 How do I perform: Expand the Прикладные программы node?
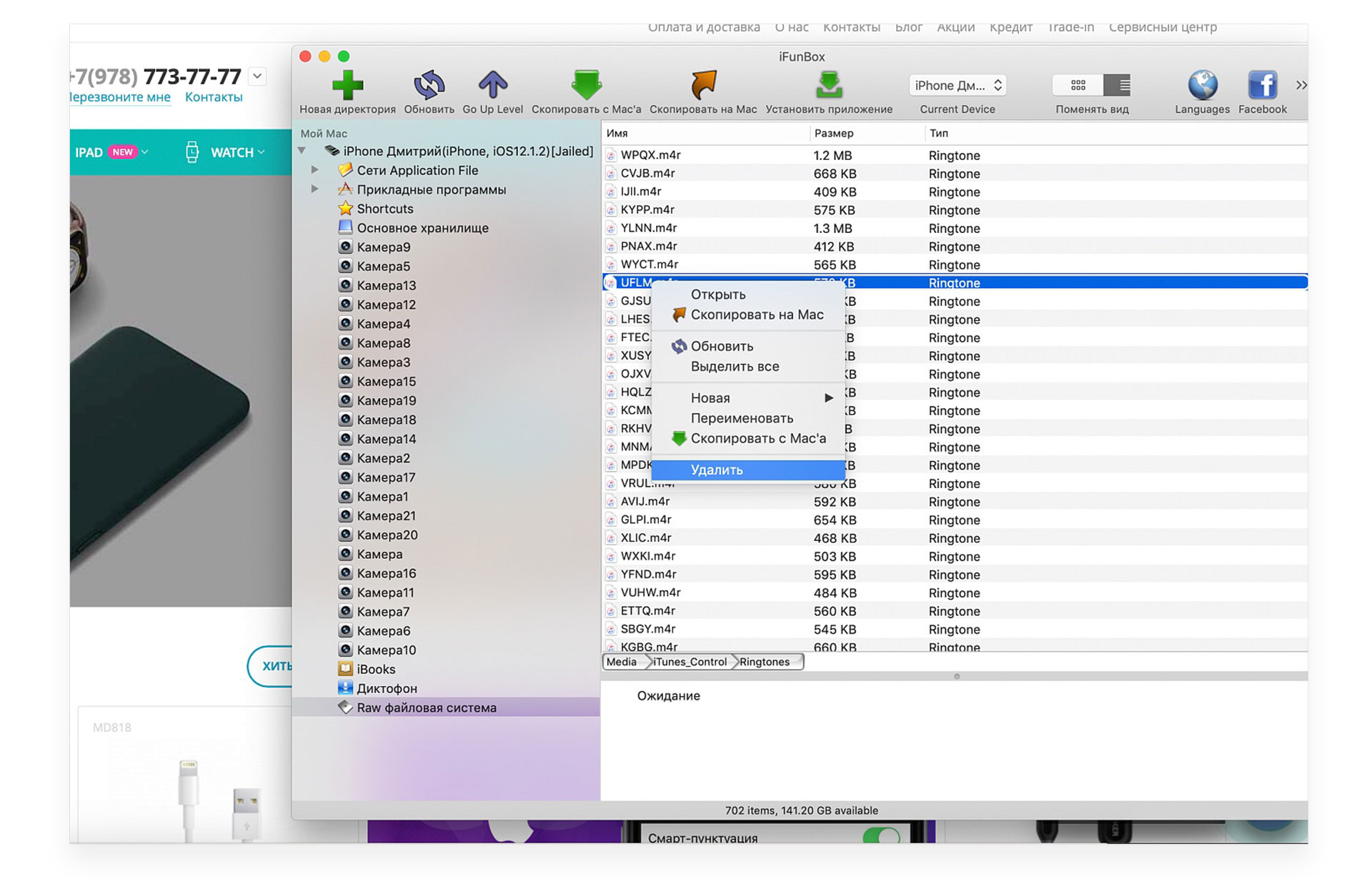(x=314, y=189)
